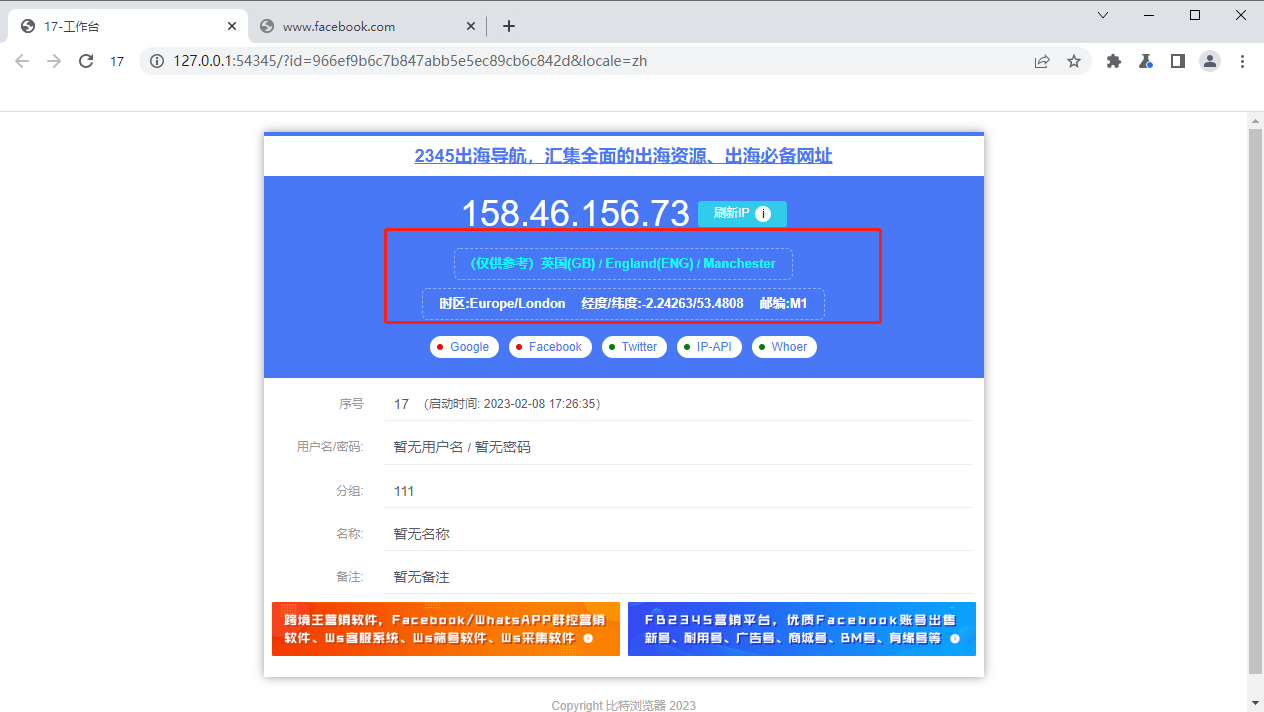Click the Whoer check pill

tap(783, 347)
